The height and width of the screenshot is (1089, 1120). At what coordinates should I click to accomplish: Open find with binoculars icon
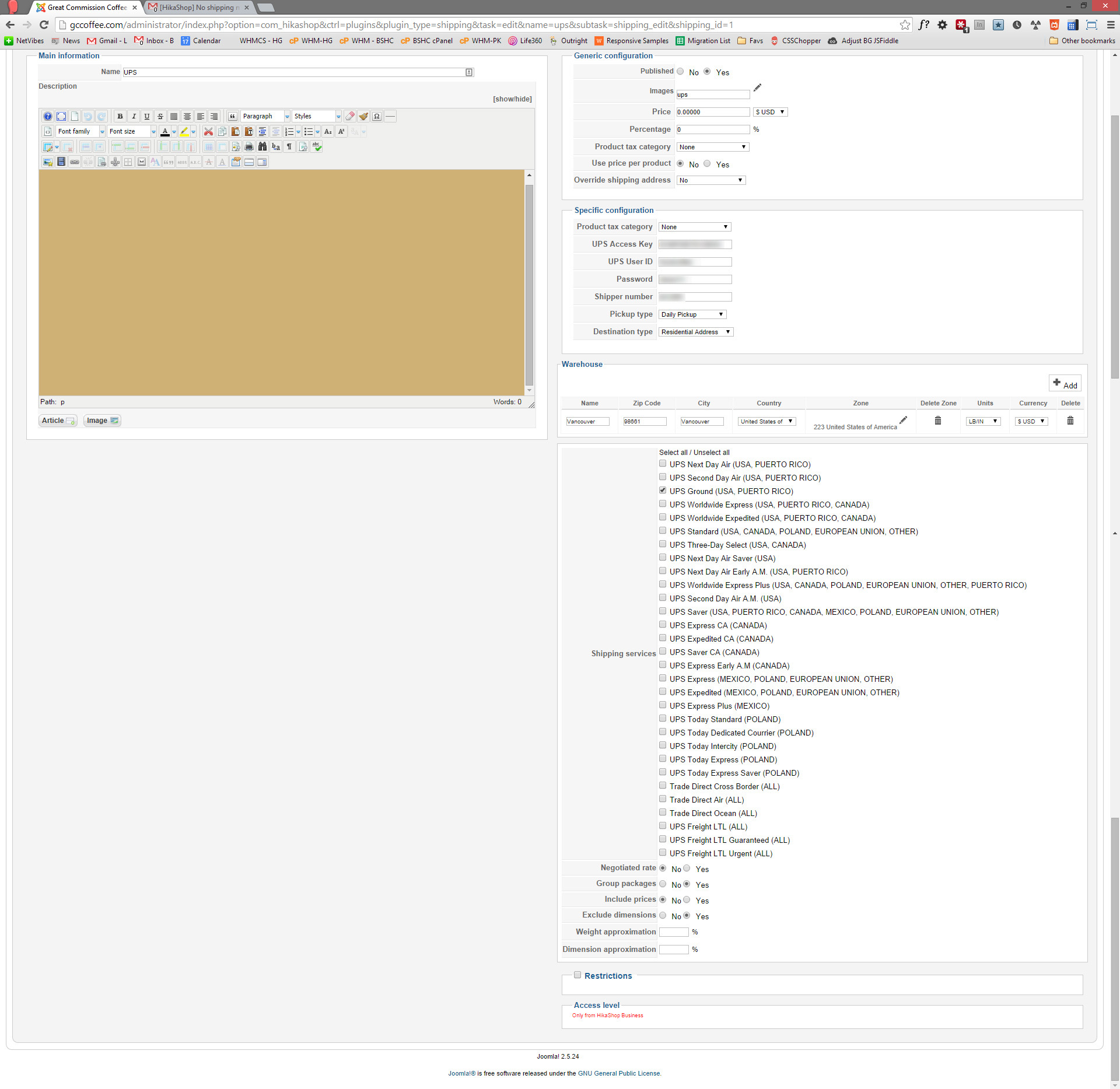[262, 146]
